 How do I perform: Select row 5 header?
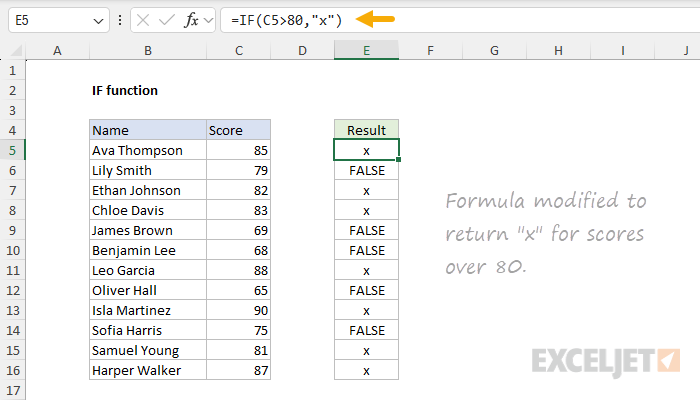pos(12,150)
